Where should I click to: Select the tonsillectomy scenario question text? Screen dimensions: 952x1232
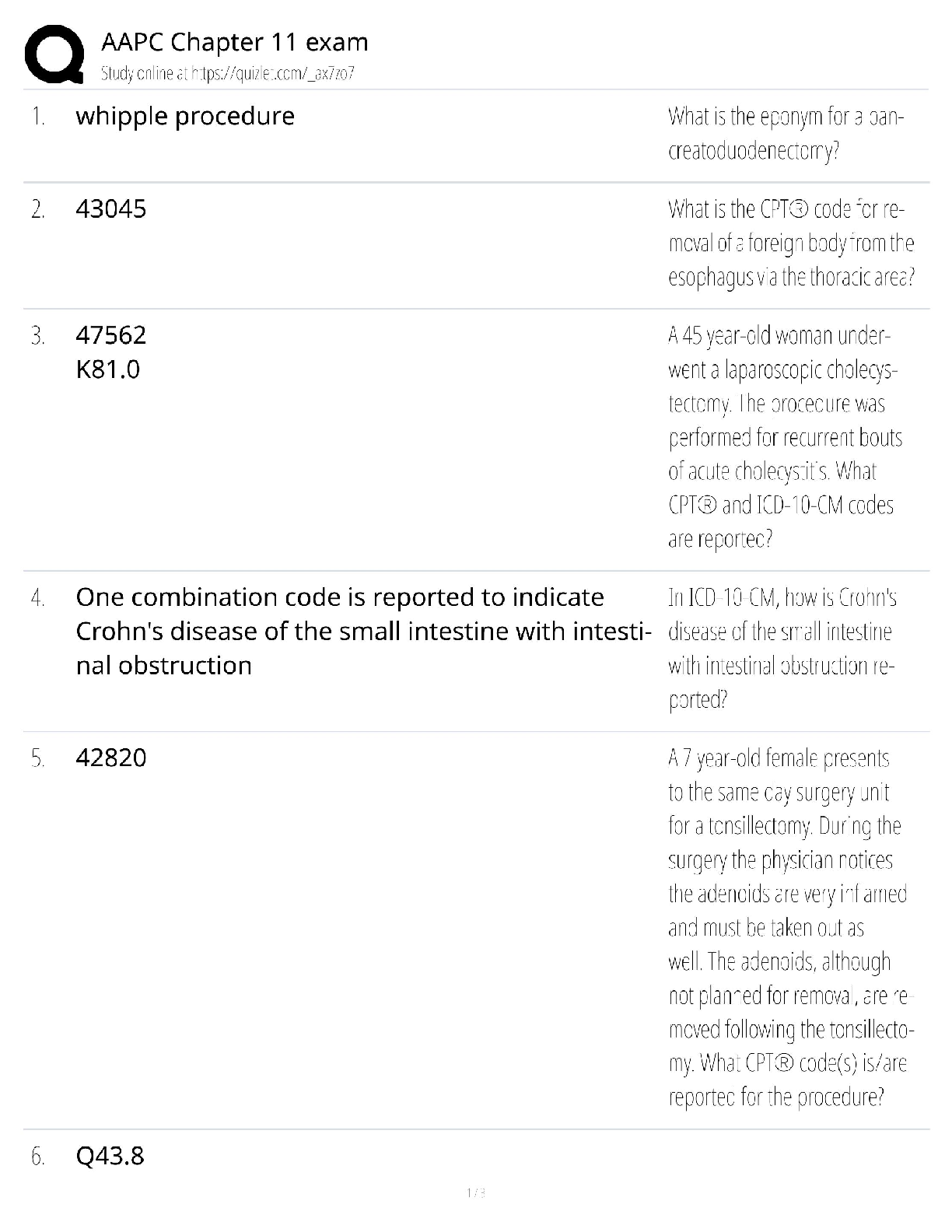787,927
